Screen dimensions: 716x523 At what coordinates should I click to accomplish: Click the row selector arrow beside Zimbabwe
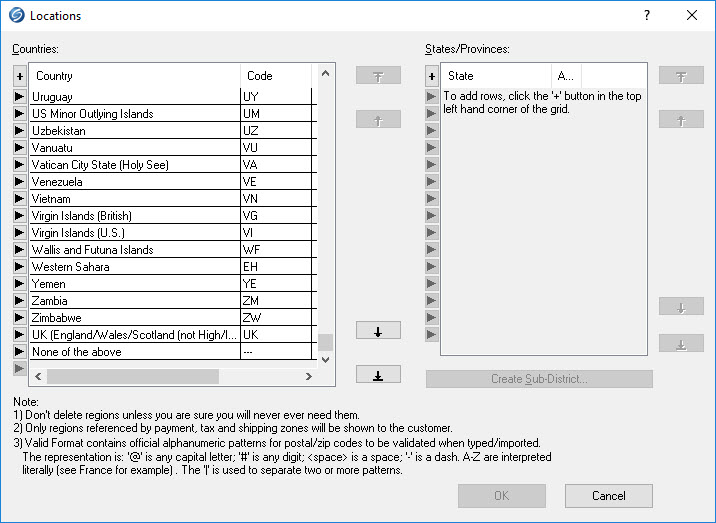click(19, 318)
